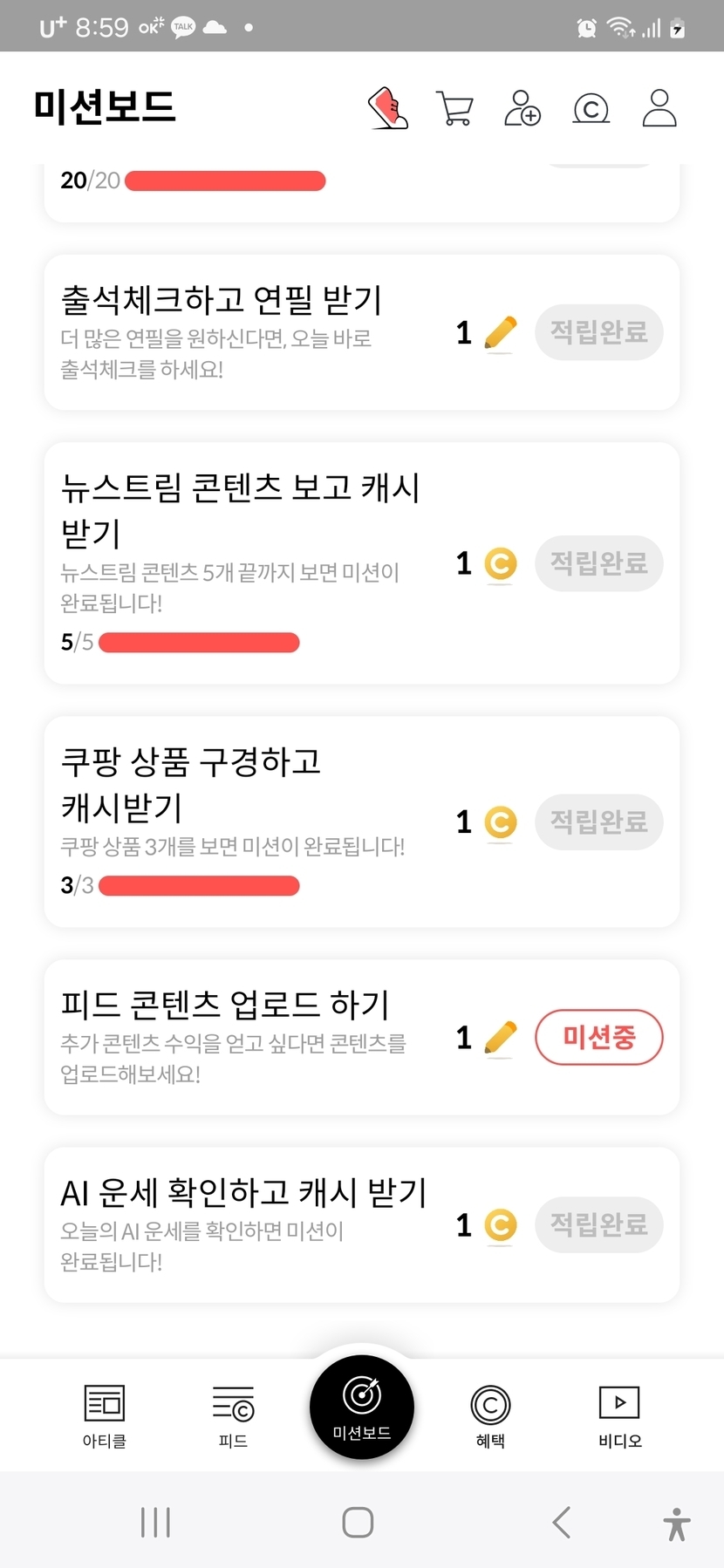Switch to the 아티클 tab

tap(105, 1415)
